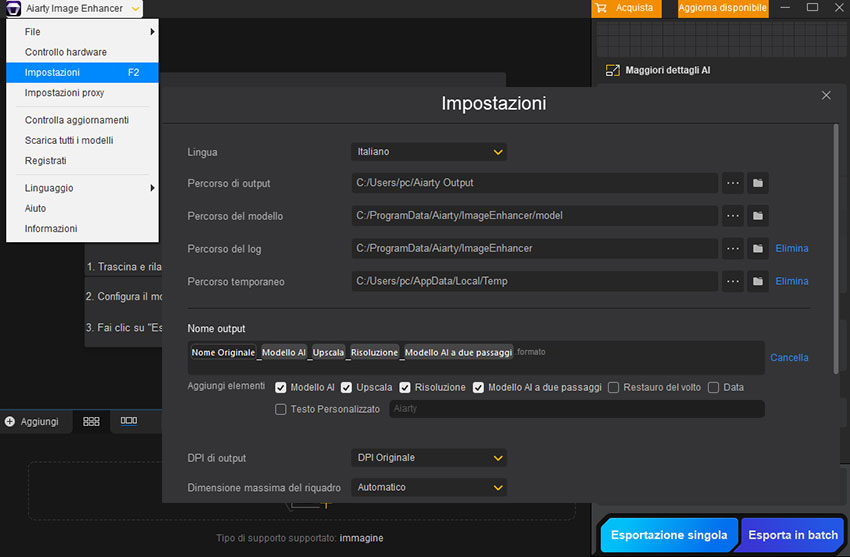Open the app menu arrow beside Aiarty Image Enhancer
The image size is (850, 557).
(136, 9)
